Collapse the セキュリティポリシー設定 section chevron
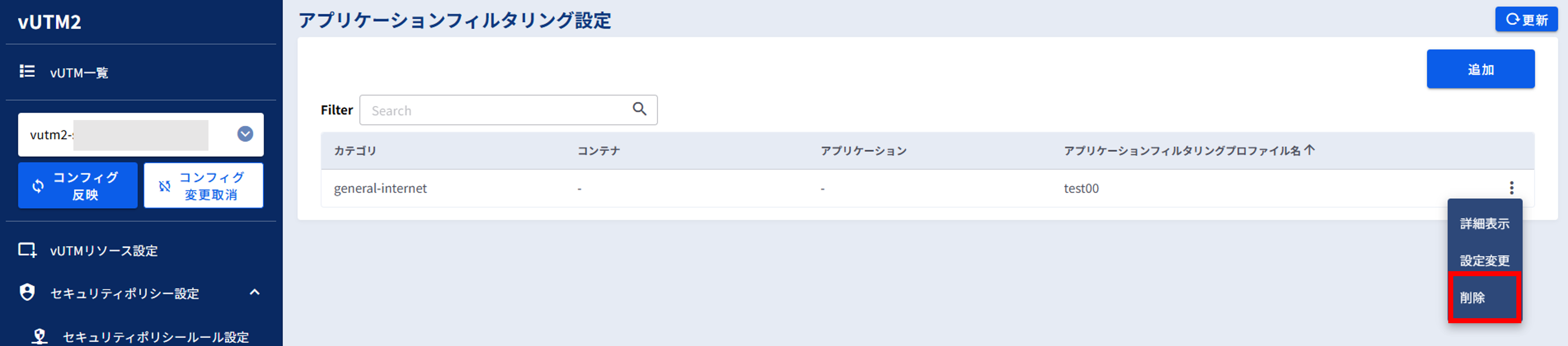 point(254,293)
